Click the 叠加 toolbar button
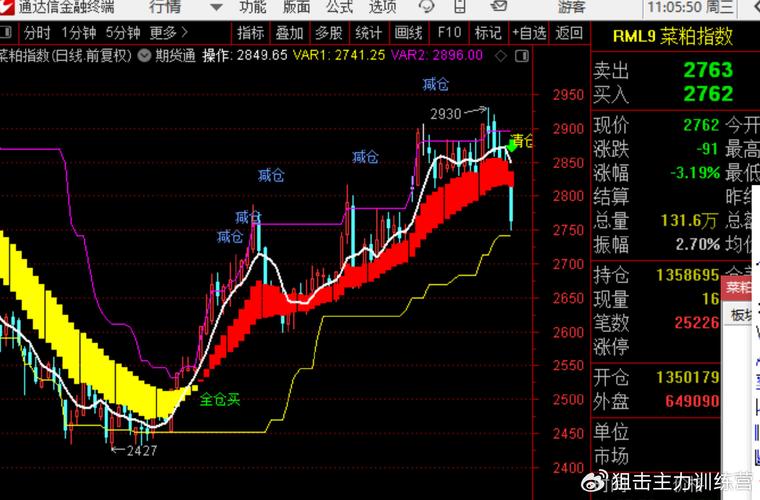This screenshot has width=760, height=500. (289, 33)
